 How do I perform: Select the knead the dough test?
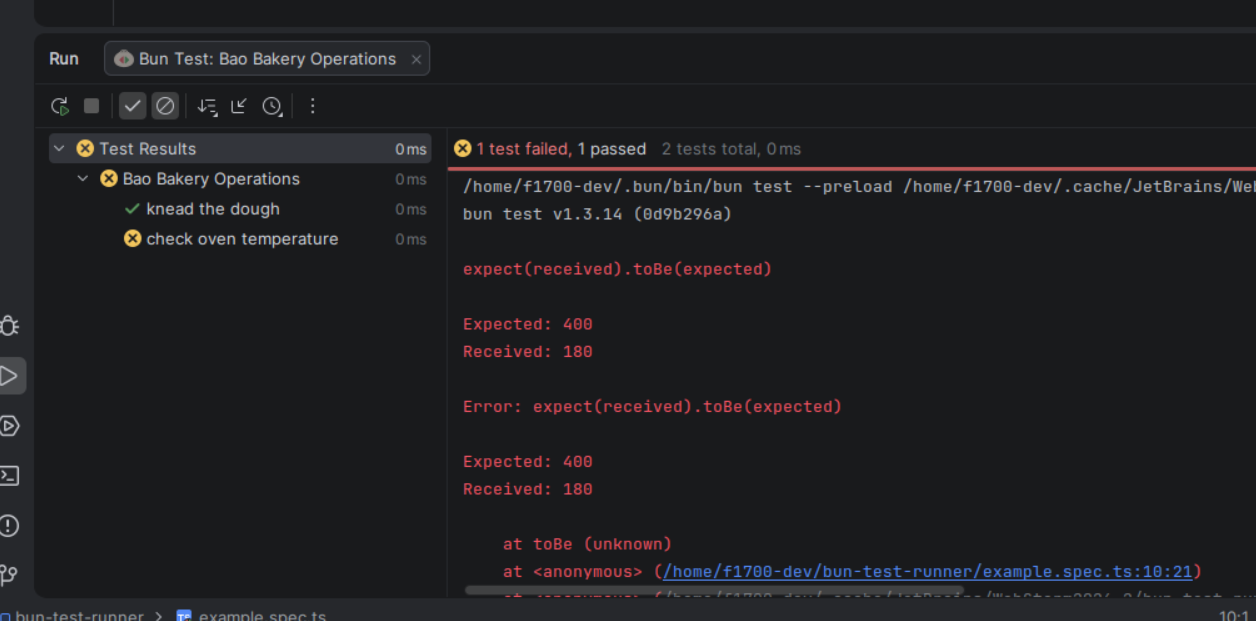(x=240, y=209)
